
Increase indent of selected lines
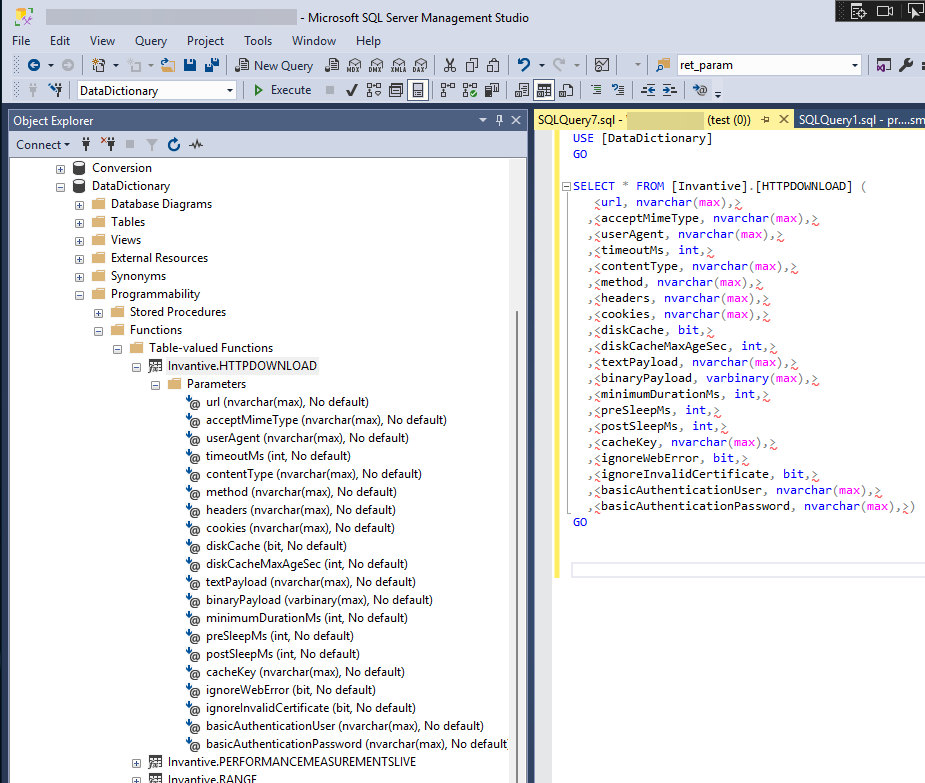pyautogui.click(x=670, y=90)
